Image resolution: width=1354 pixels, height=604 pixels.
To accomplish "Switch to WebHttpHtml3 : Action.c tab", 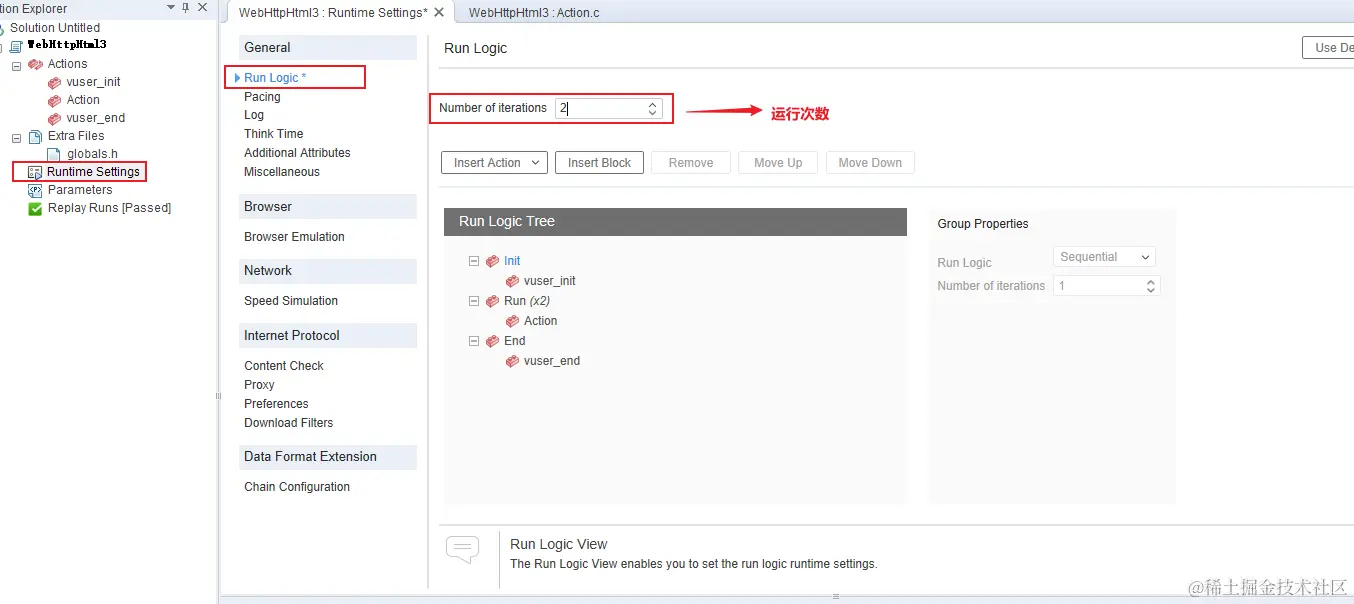I will click(533, 13).
